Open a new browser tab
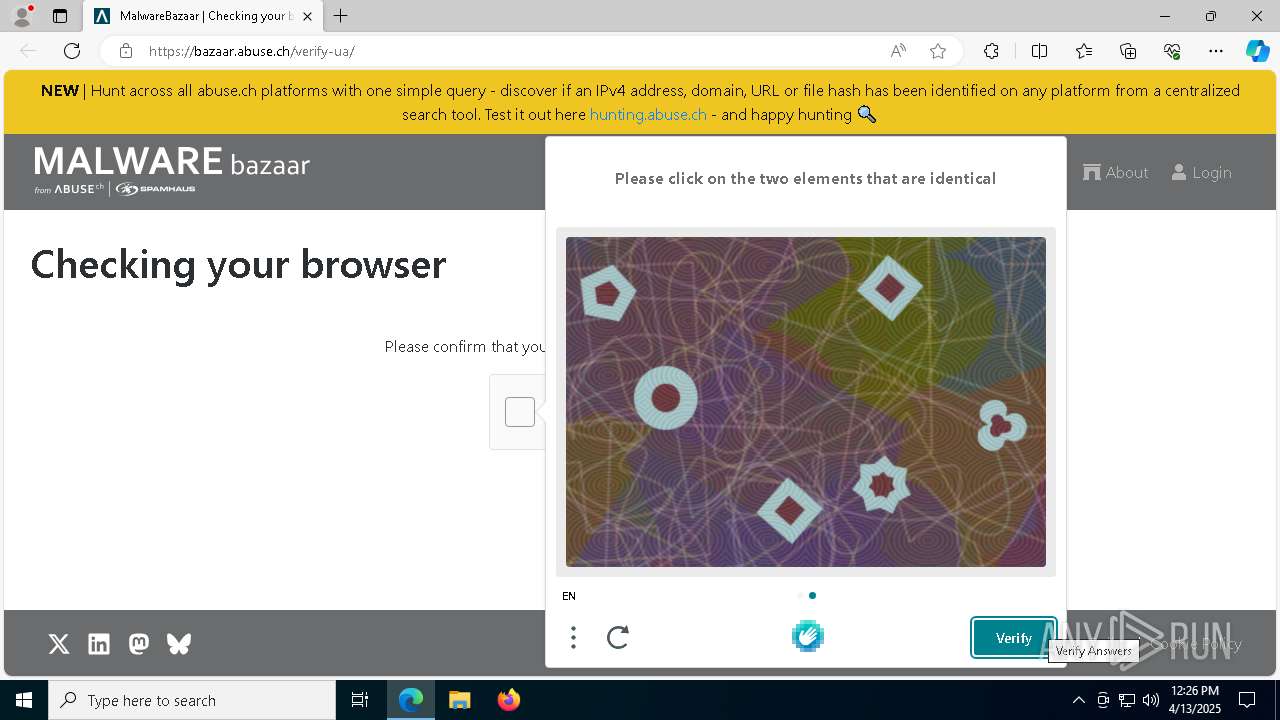Image resolution: width=1280 pixels, height=720 pixels. tap(341, 16)
